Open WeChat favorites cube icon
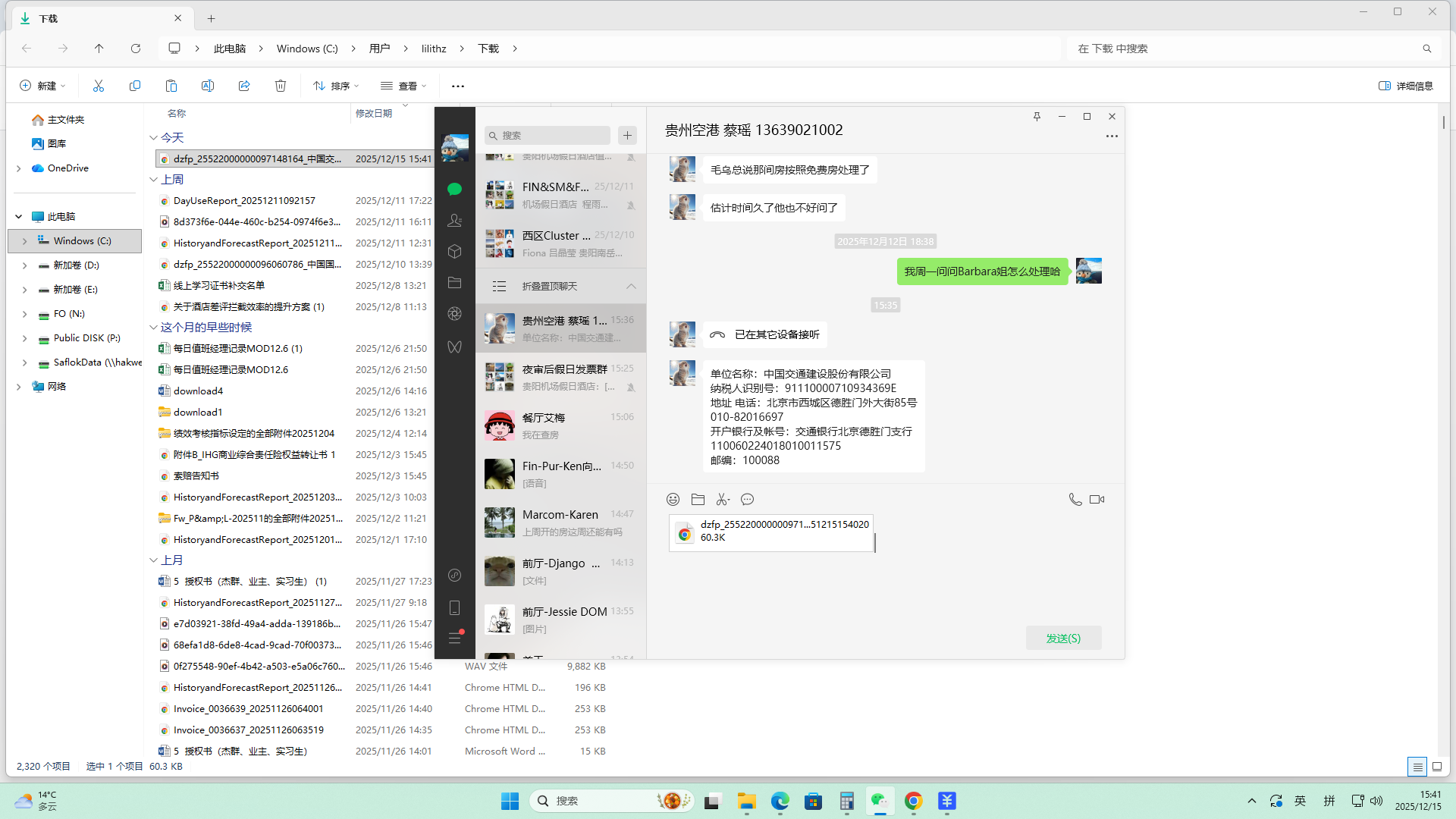Viewport: 1456px width, 819px height. 454,252
